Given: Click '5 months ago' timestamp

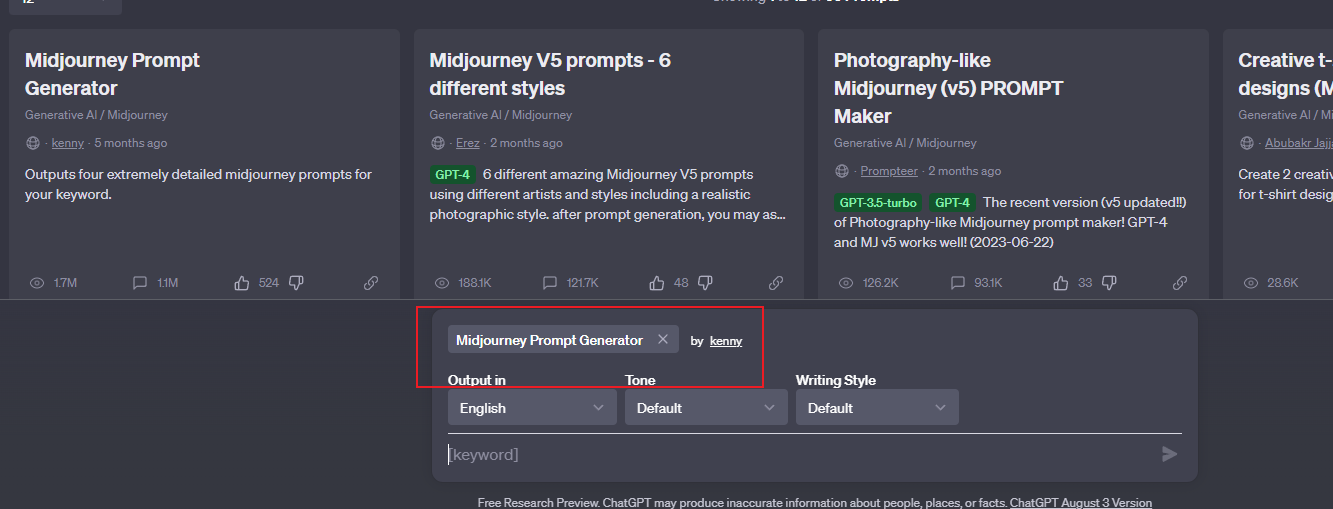Looking at the screenshot, I should 131,143.
